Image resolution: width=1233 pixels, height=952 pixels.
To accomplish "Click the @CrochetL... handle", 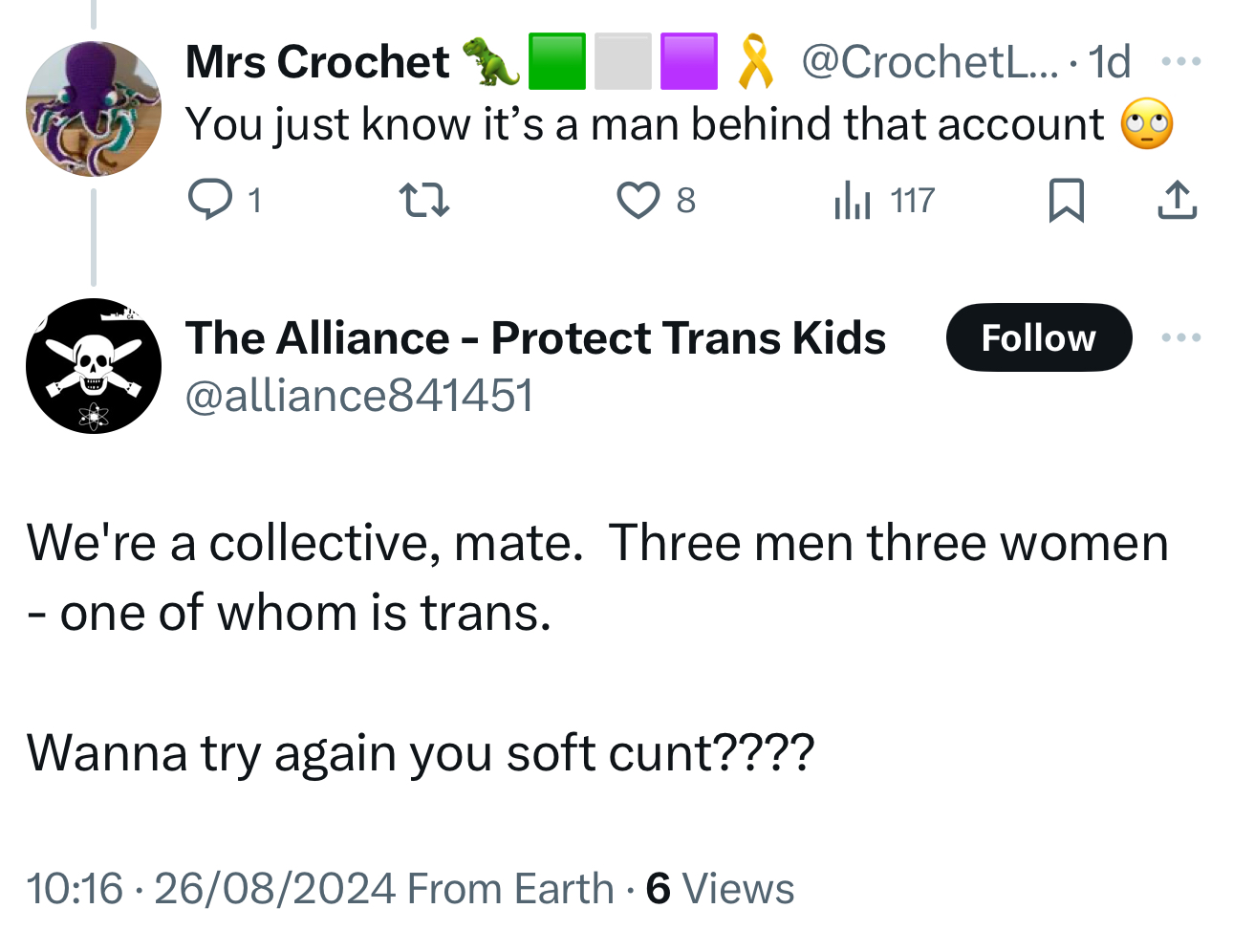I will 928,62.
